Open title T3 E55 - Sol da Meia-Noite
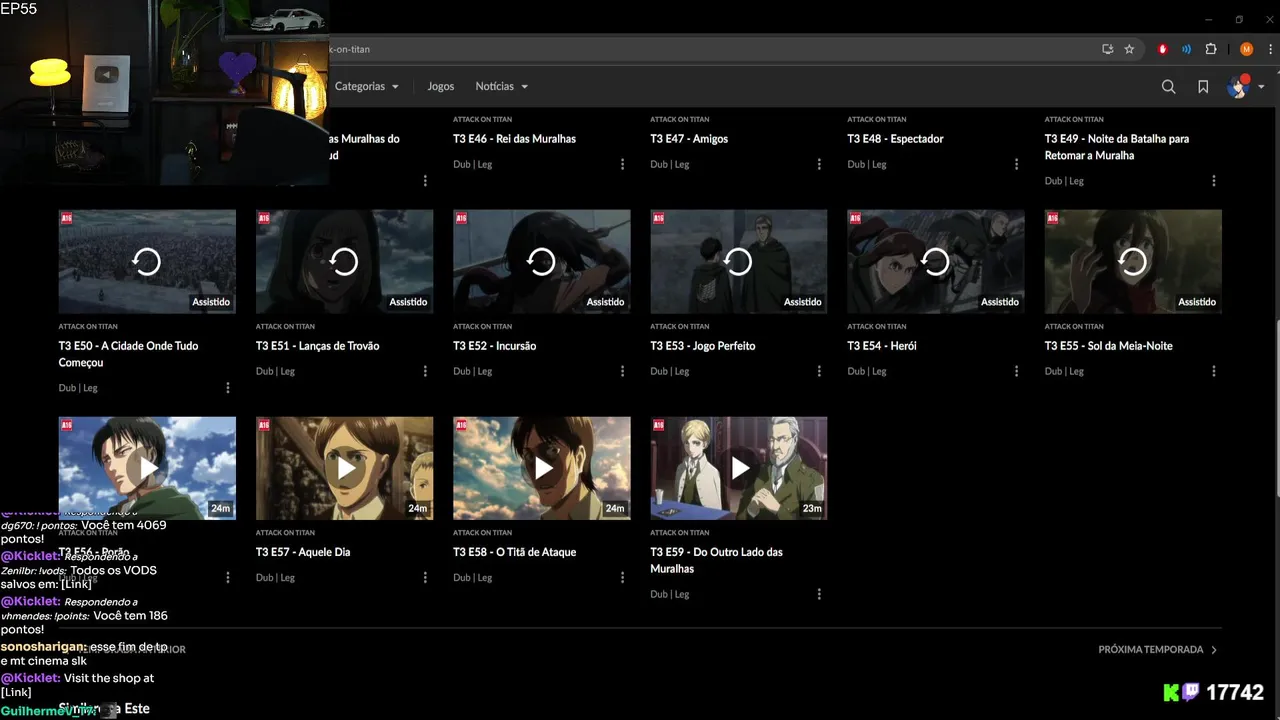 pyautogui.click(x=1109, y=346)
